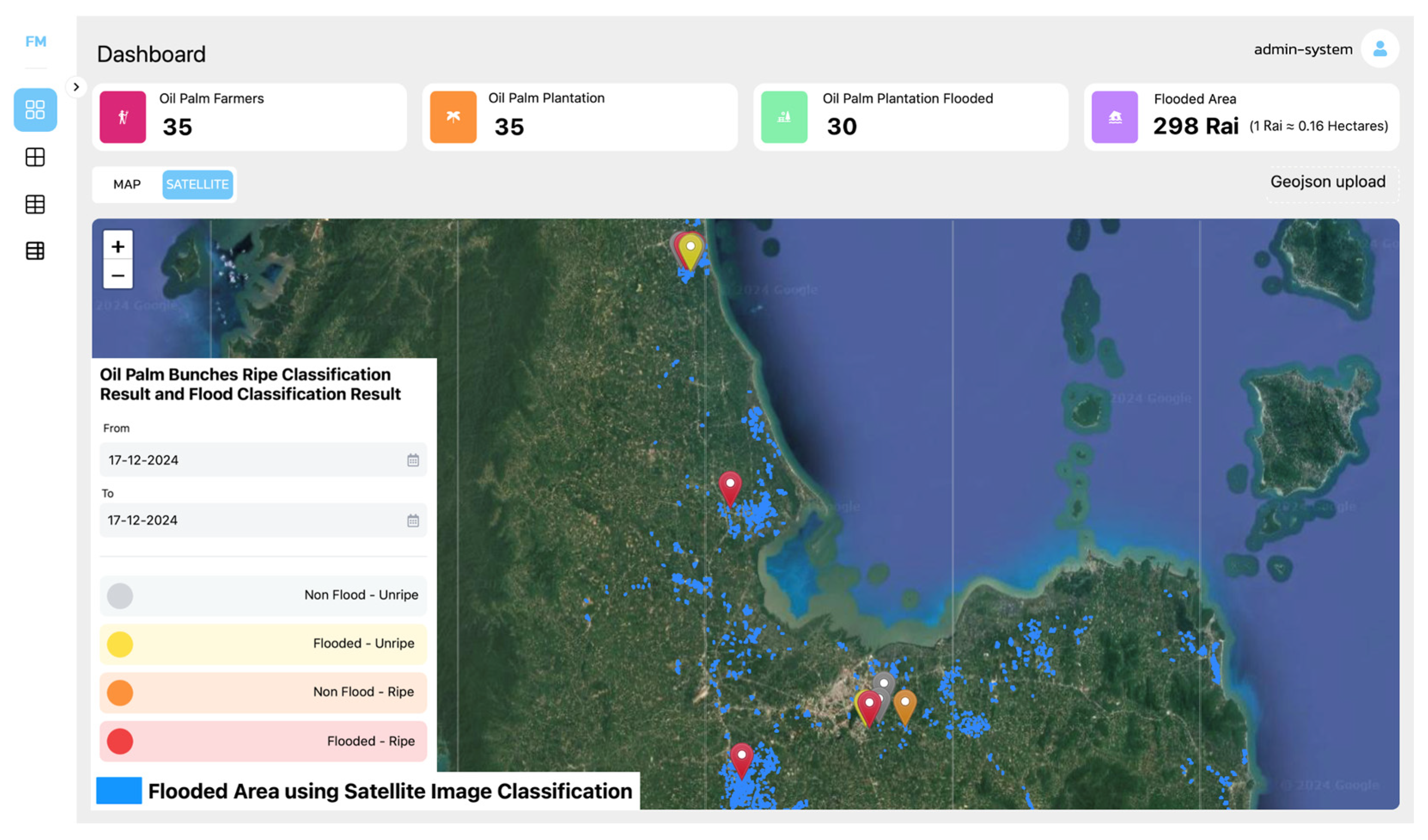Click the Geojson upload button

tap(1328, 182)
